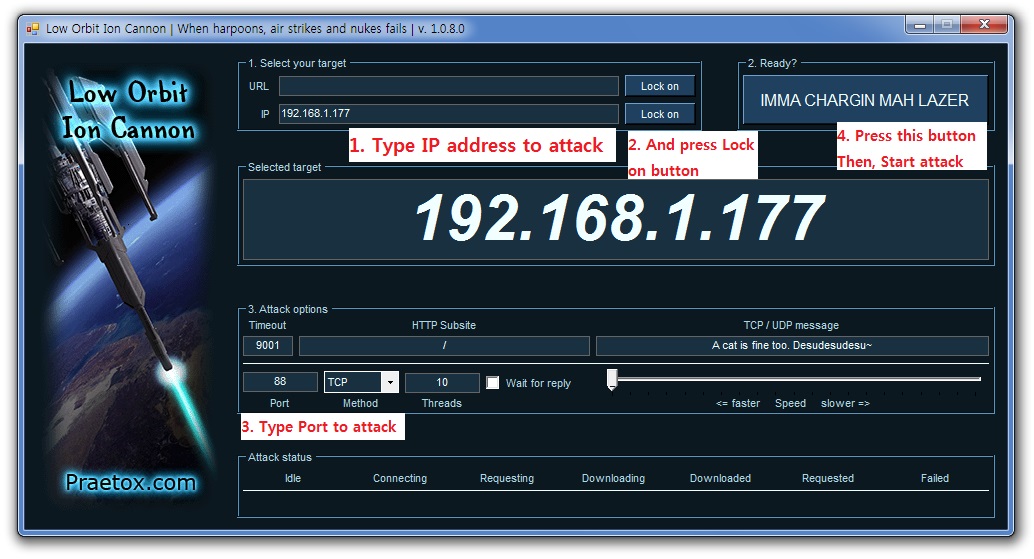
Task: Click the HTTP Subsite text field
Action: [444, 346]
